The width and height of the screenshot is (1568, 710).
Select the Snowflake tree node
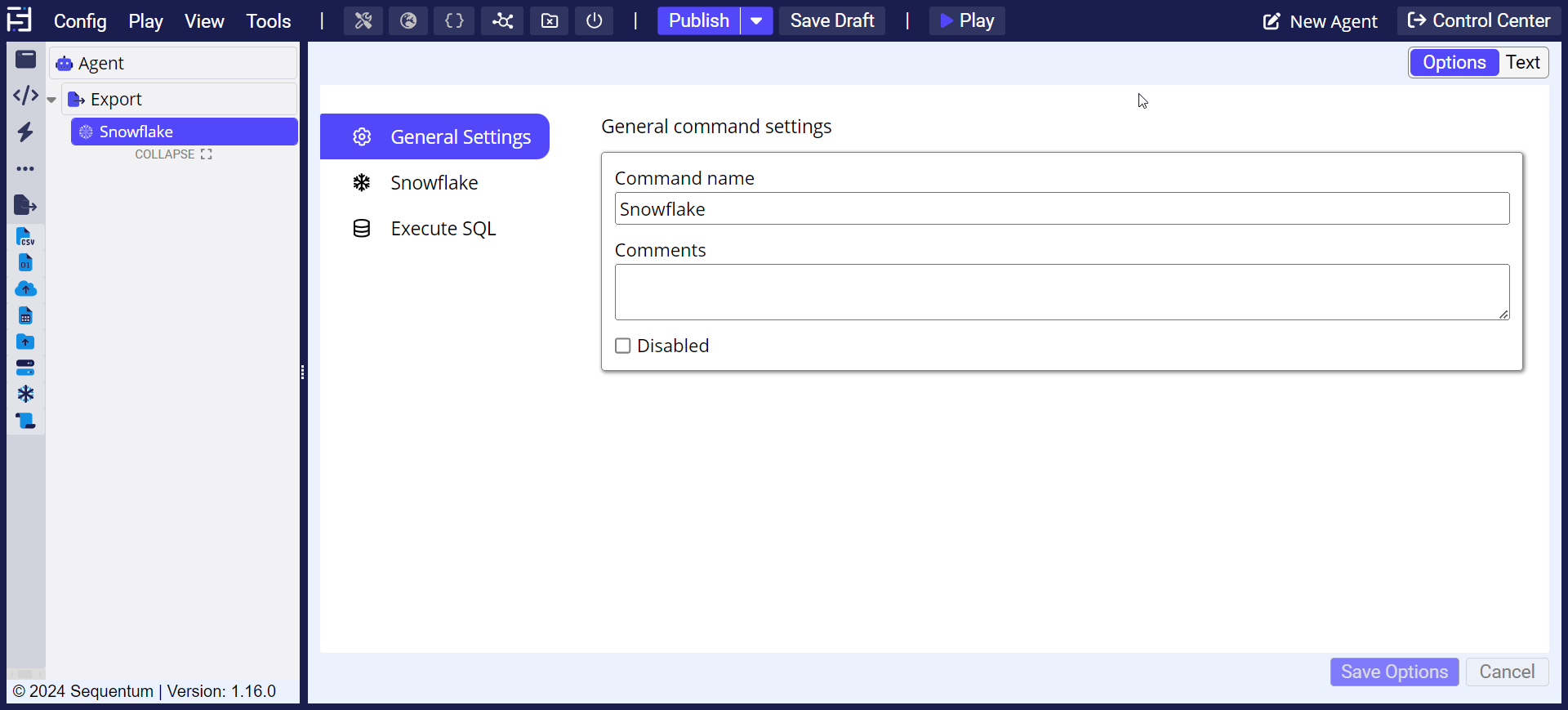point(184,132)
